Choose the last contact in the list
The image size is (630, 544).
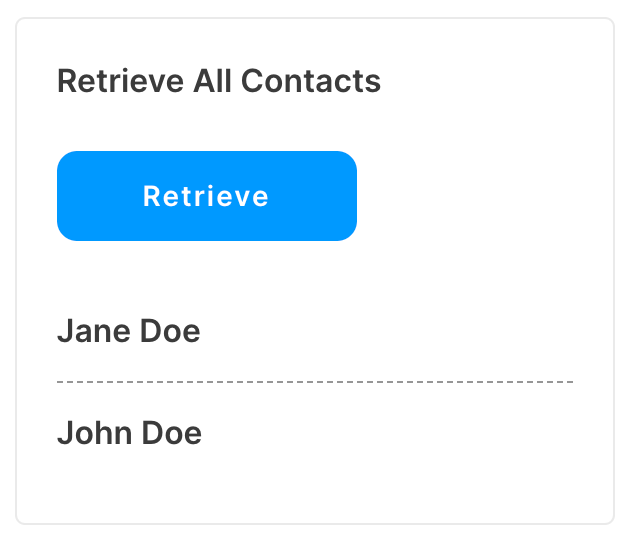click(x=129, y=433)
